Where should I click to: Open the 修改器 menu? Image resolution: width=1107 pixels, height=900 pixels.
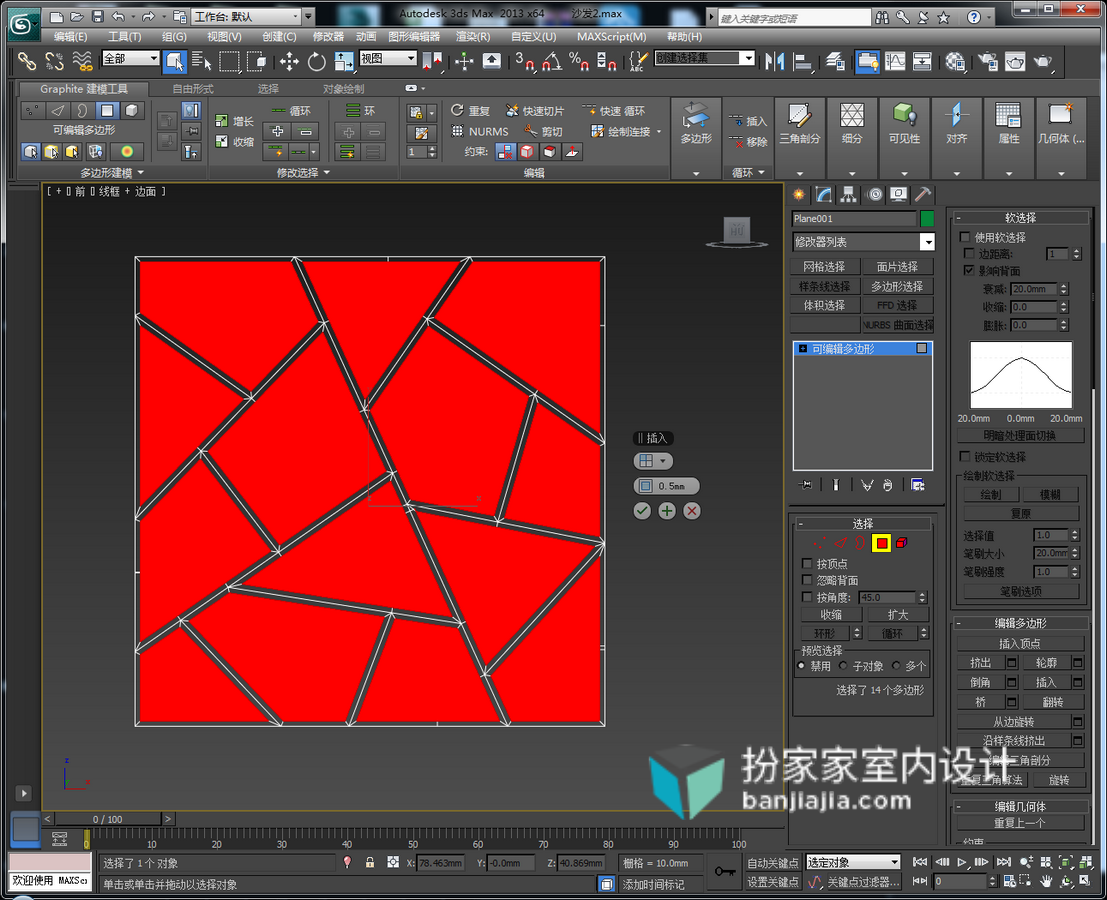click(328, 37)
